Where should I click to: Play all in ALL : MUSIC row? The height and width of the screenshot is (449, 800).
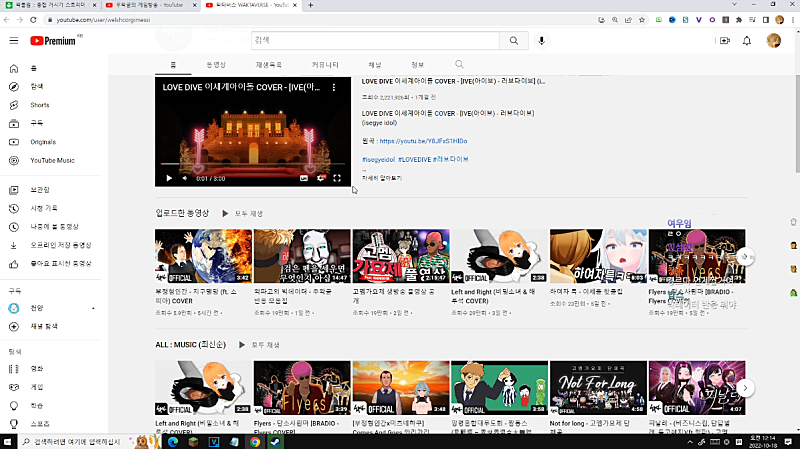pyautogui.click(x=259, y=345)
